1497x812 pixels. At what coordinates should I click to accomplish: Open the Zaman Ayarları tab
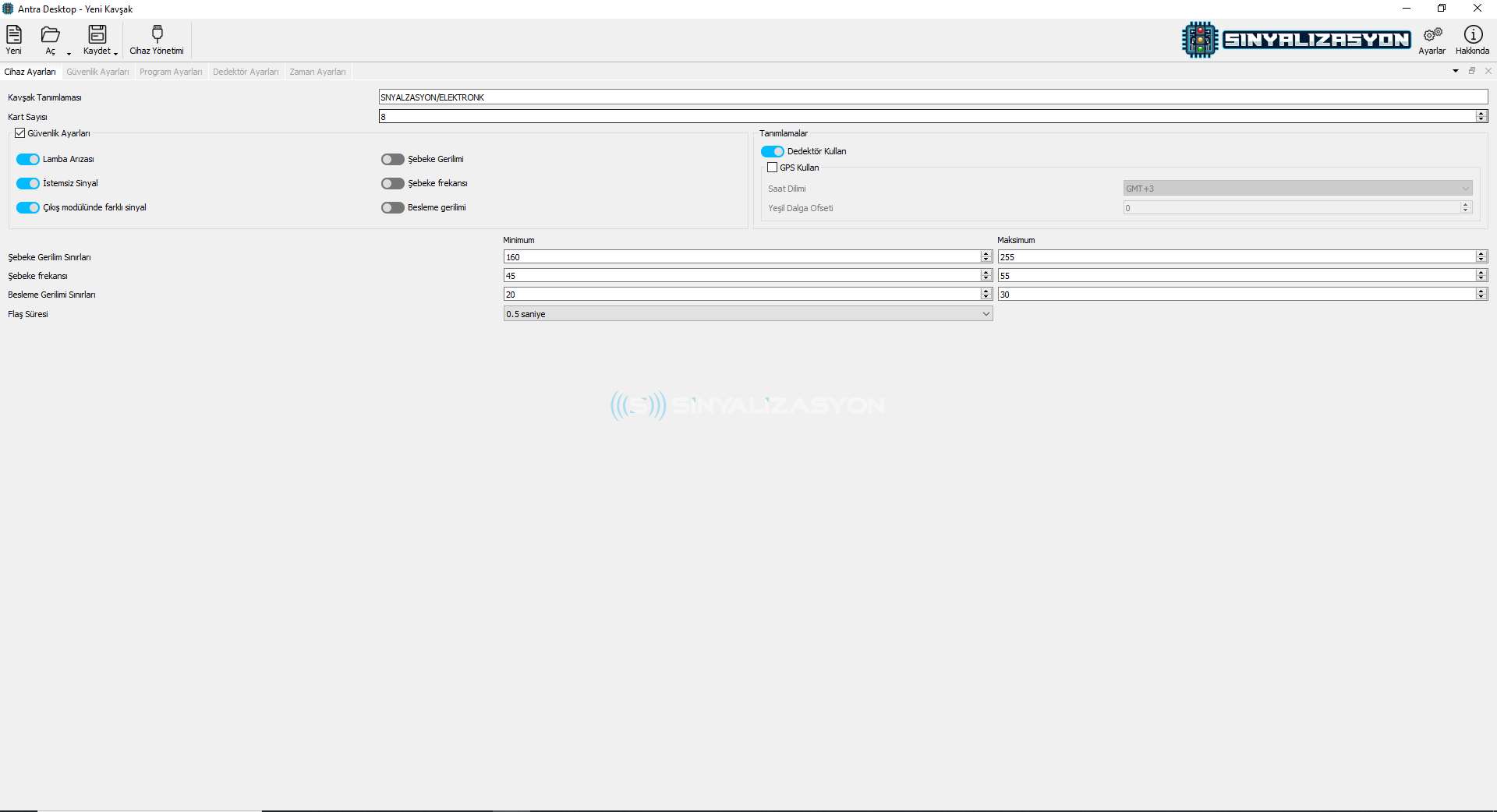pos(317,72)
